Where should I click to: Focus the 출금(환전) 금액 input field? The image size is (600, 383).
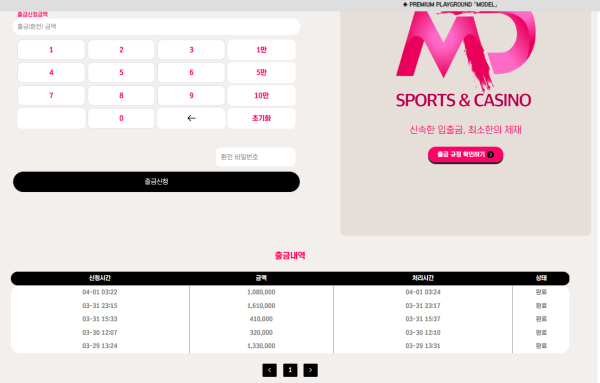coord(157,26)
